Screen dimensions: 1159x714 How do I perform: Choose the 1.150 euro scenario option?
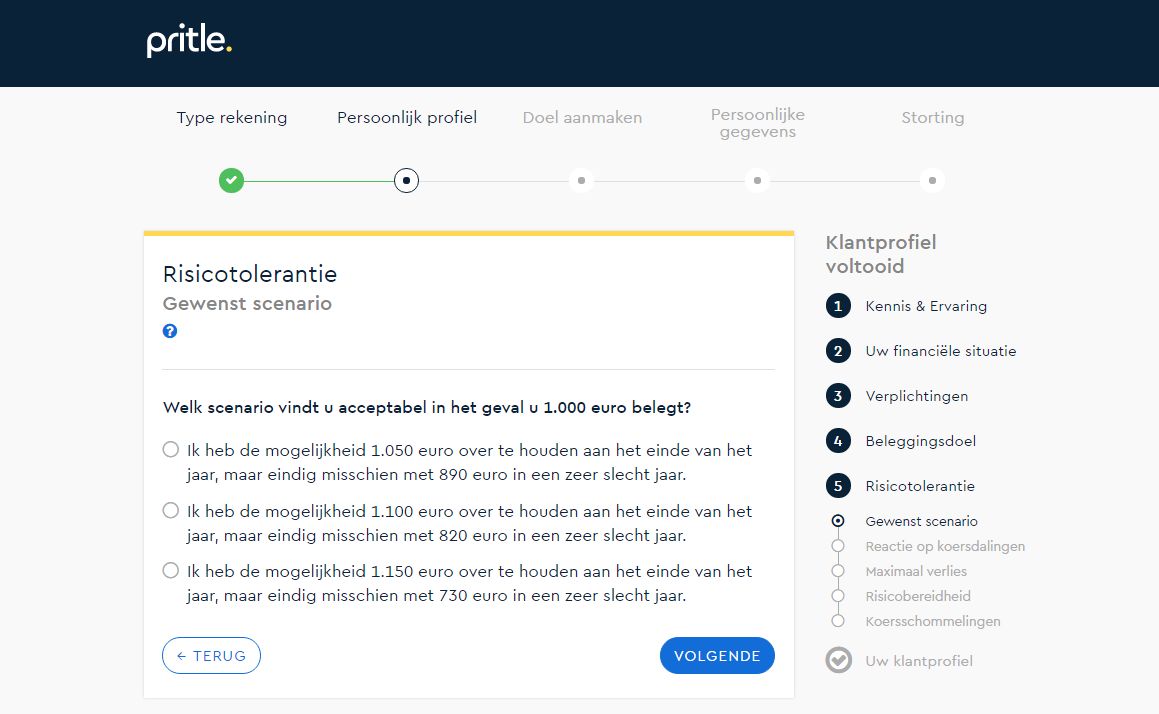(171, 571)
